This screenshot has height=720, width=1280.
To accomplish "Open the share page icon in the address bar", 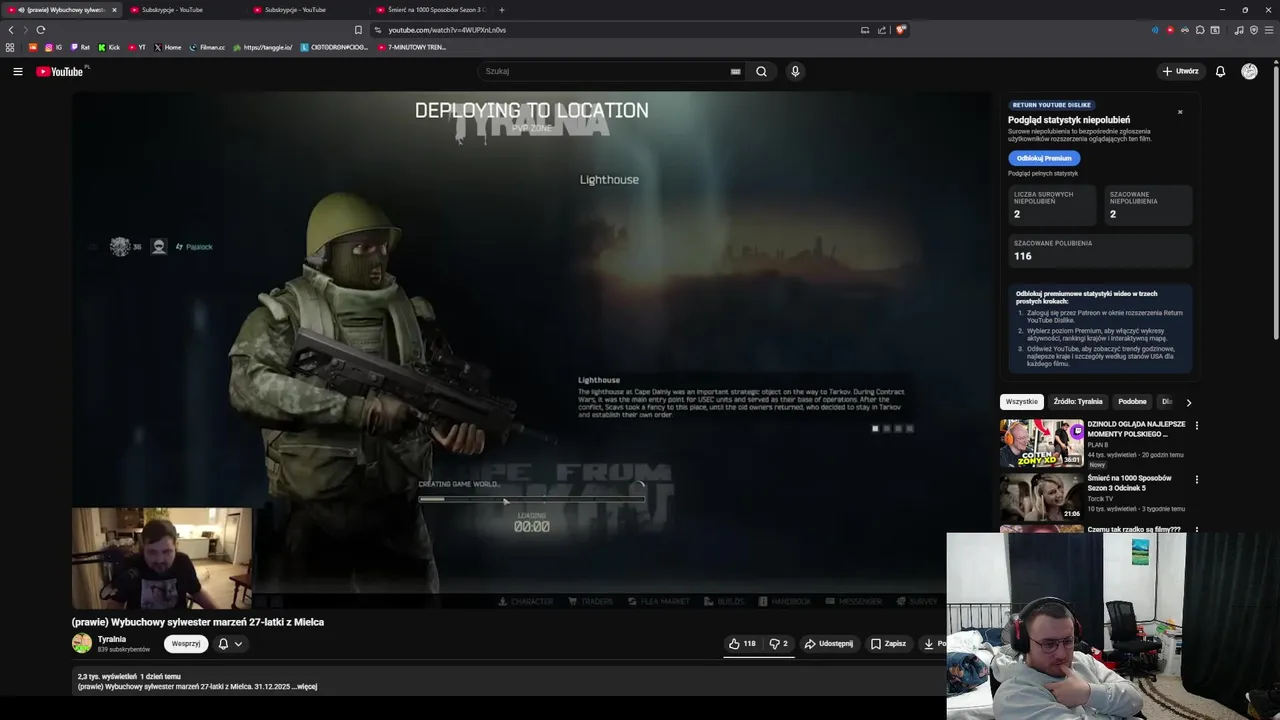I will point(882,30).
